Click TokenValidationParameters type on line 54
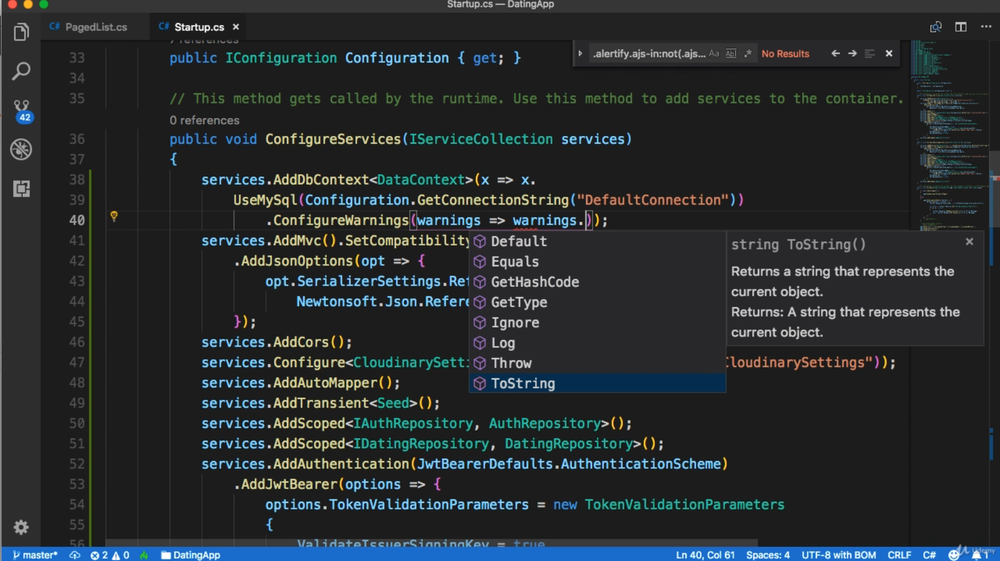 click(x=684, y=505)
